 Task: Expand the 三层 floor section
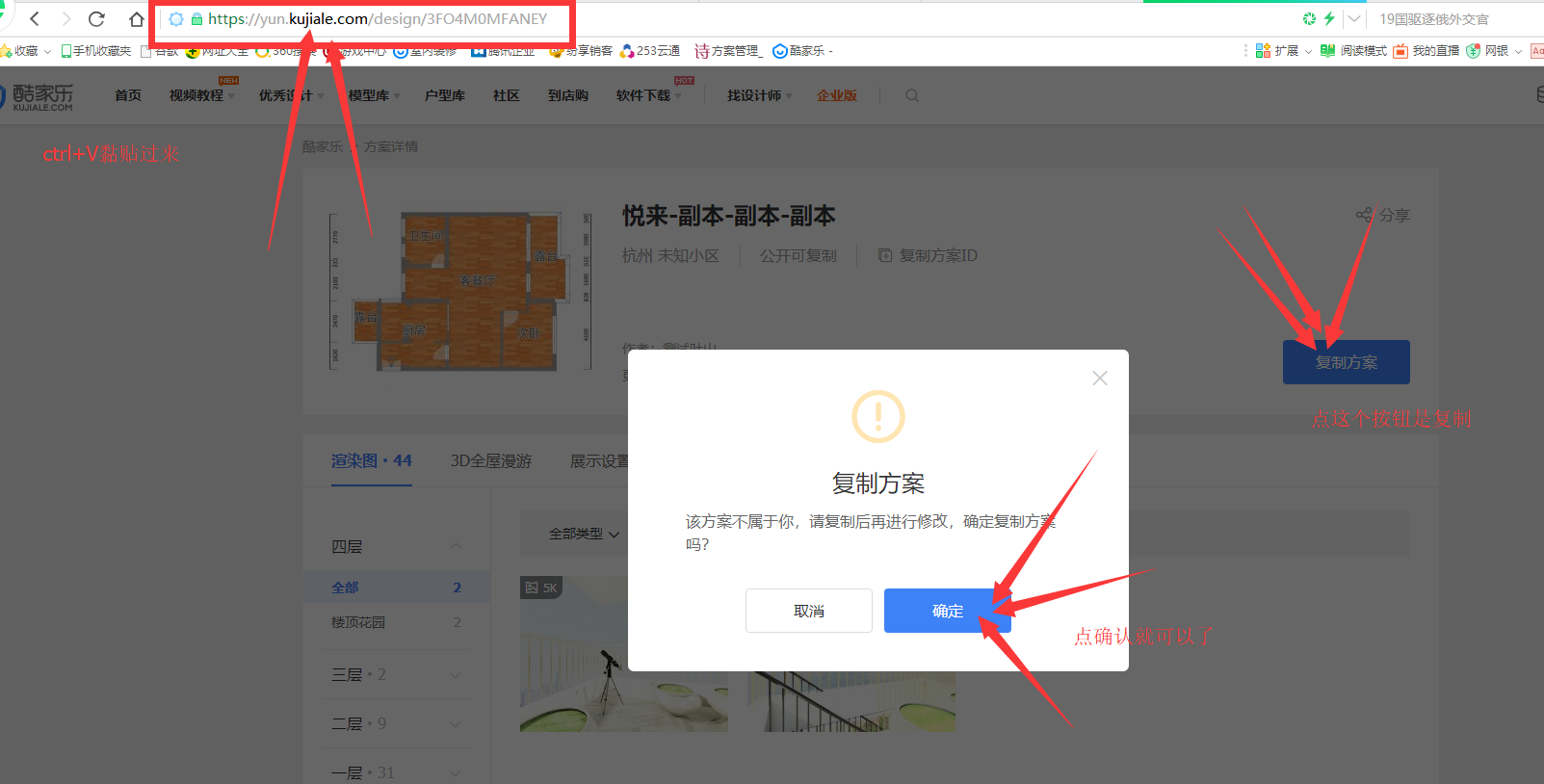(x=456, y=674)
